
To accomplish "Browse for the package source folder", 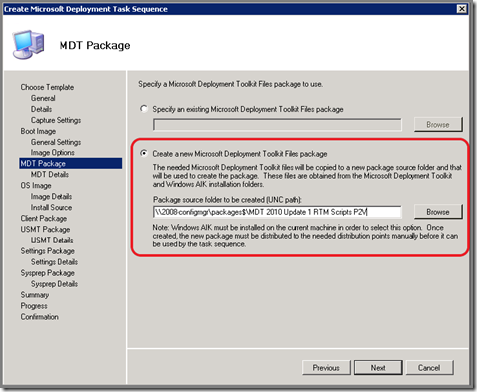I will 438,212.
